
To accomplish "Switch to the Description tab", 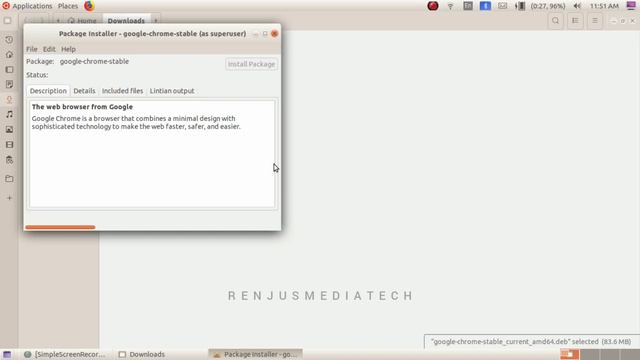I will click(48, 91).
